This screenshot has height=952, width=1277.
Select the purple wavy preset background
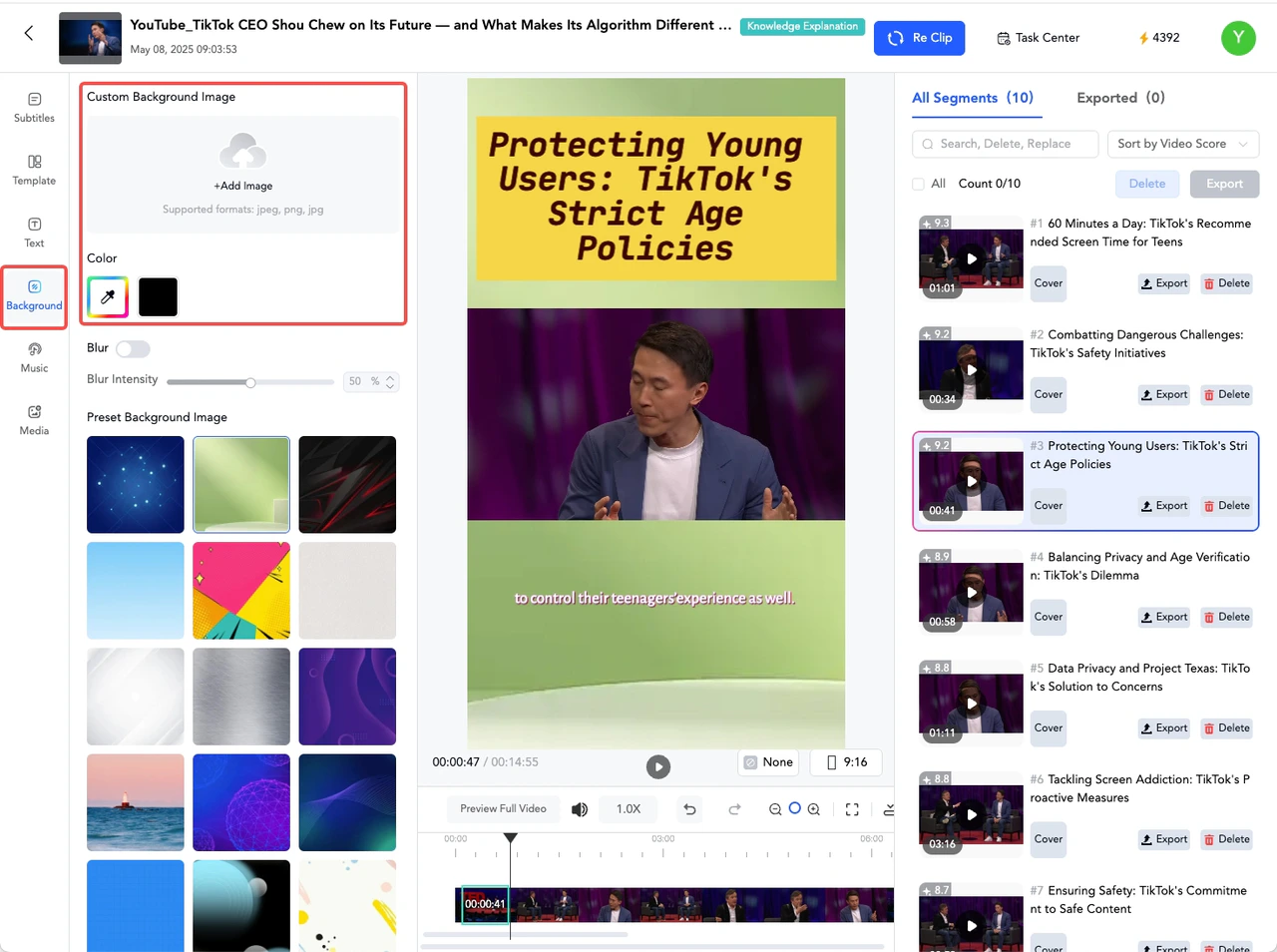(347, 697)
